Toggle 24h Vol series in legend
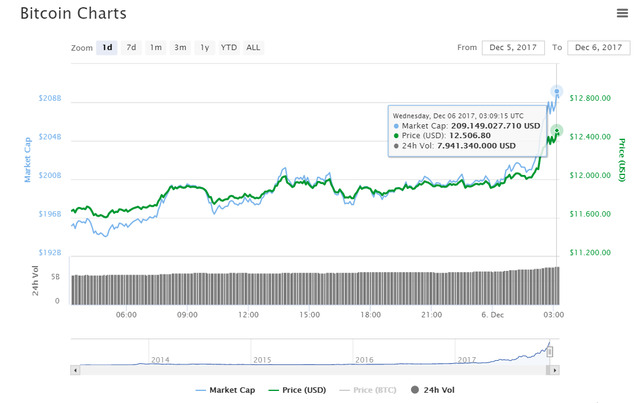Image resolution: width=640 pixels, height=403 pixels. point(439,390)
